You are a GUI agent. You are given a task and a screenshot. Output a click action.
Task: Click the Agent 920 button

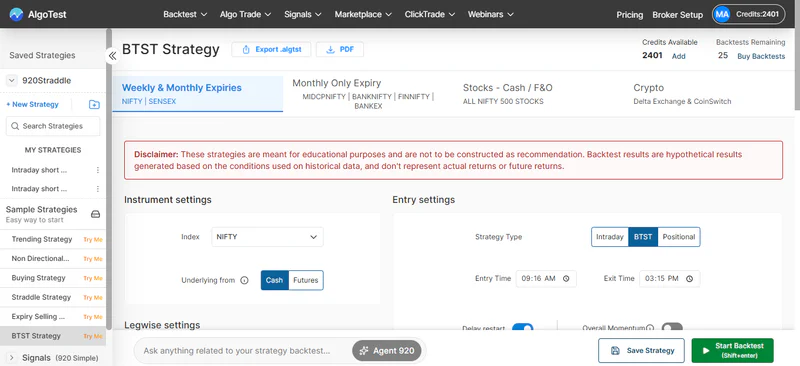pyautogui.click(x=387, y=351)
